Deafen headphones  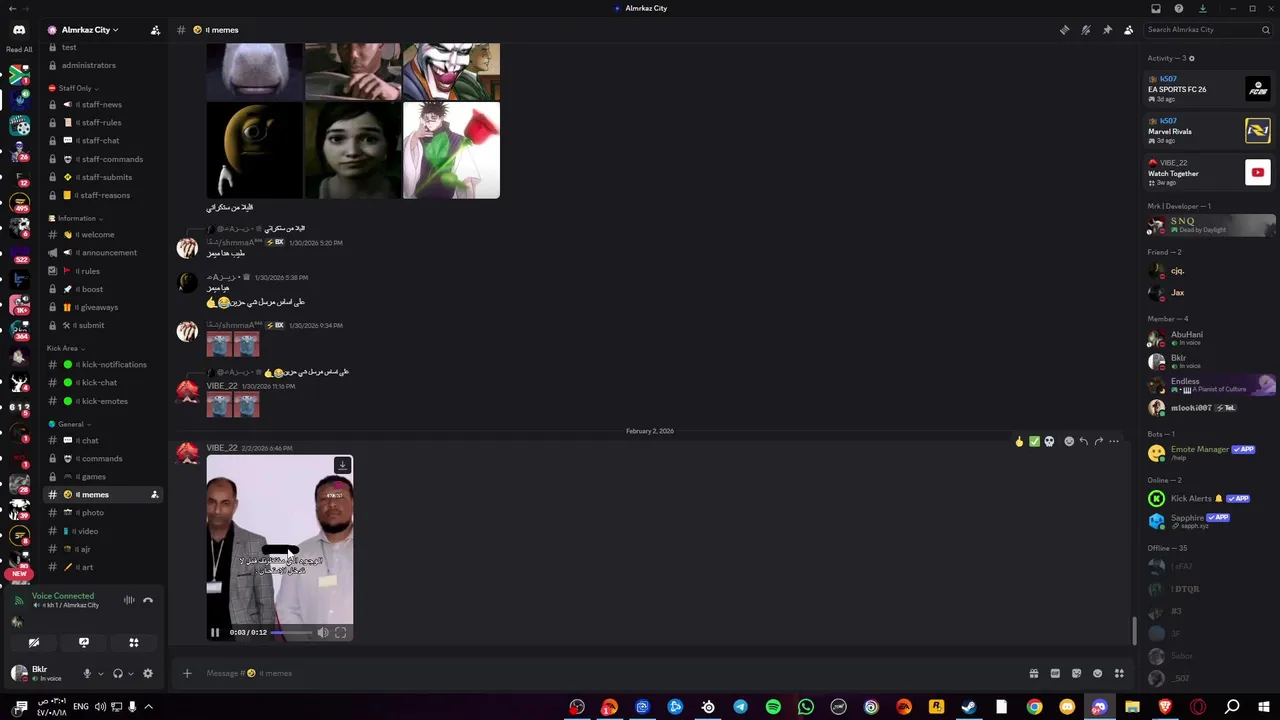coord(118,673)
